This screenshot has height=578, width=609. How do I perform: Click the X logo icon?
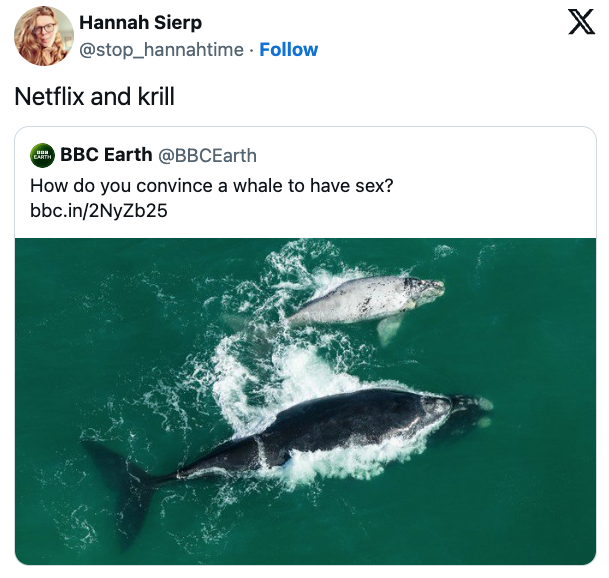pos(581,22)
